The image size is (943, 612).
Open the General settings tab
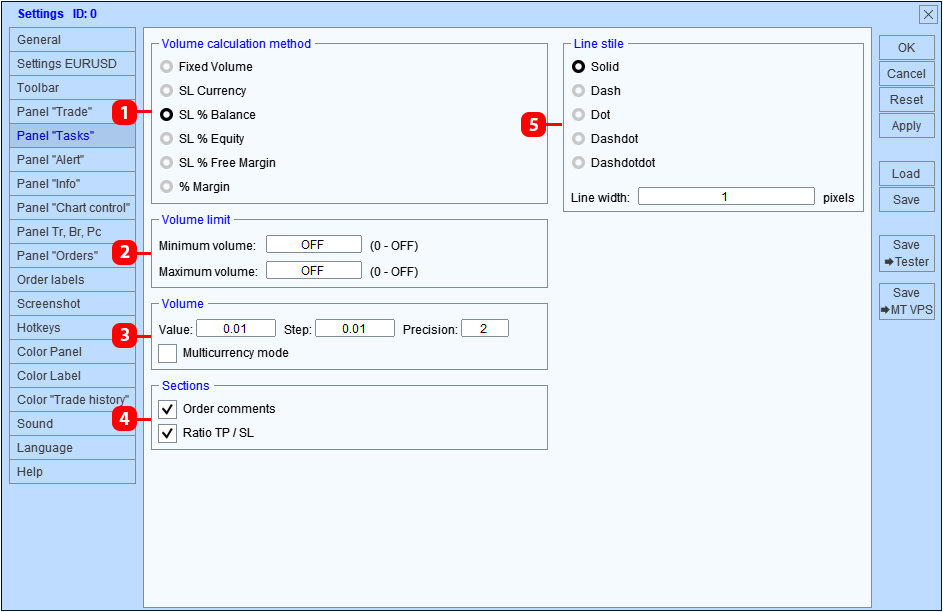(x=72, y=40)
